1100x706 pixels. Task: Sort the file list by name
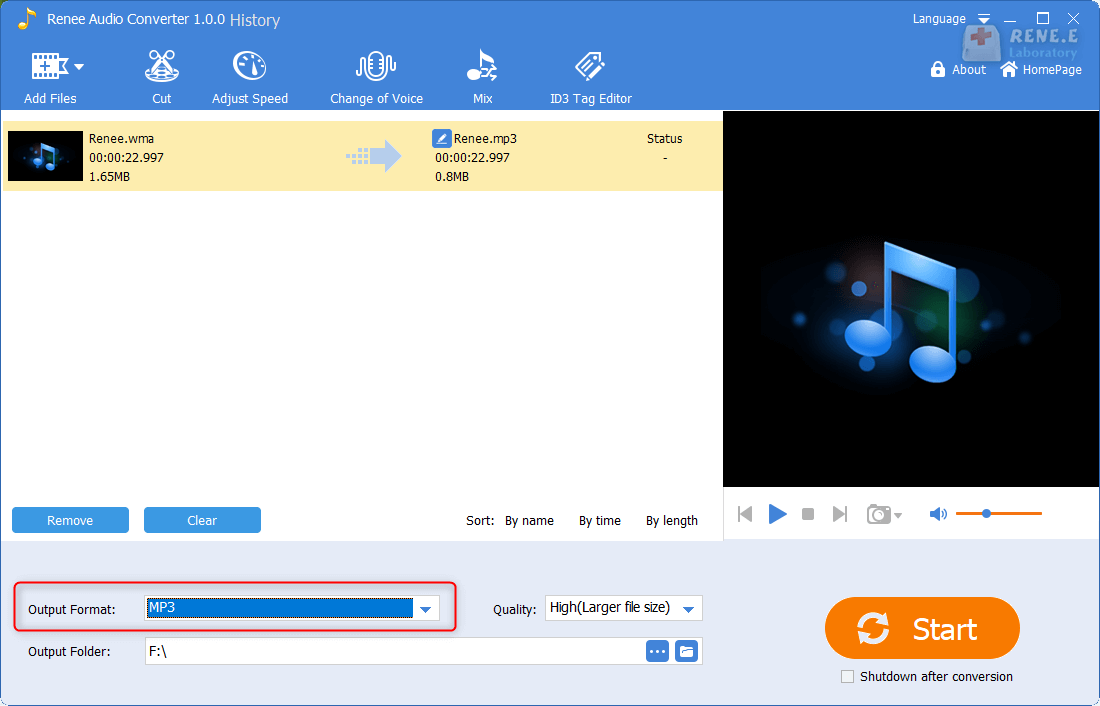point(529,521)
